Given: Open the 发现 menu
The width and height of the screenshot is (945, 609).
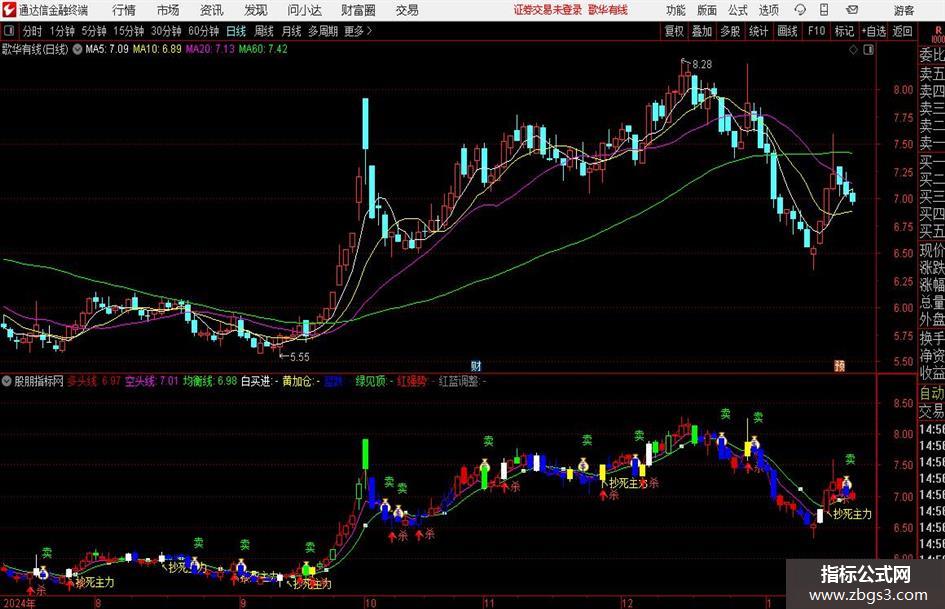Looking at the screenshot, I should pyautogui.click(x=256, y=10).
